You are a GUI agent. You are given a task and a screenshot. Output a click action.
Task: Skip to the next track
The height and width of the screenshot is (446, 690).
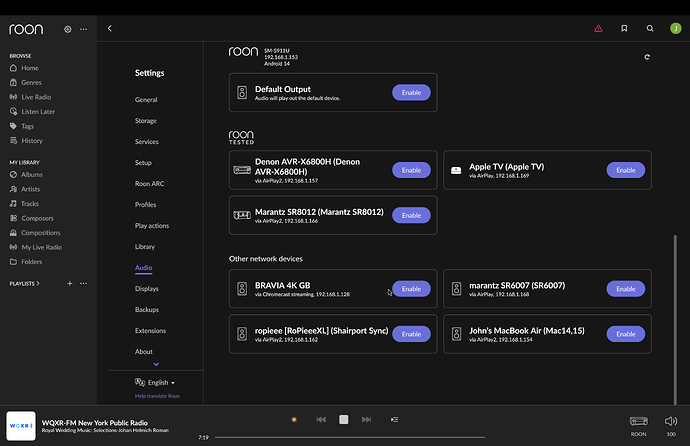point(366,420)
